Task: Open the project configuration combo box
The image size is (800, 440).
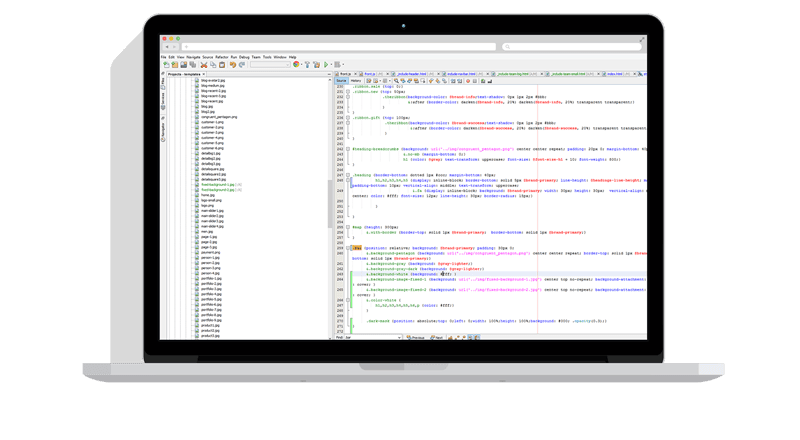Action: [270, 65]
